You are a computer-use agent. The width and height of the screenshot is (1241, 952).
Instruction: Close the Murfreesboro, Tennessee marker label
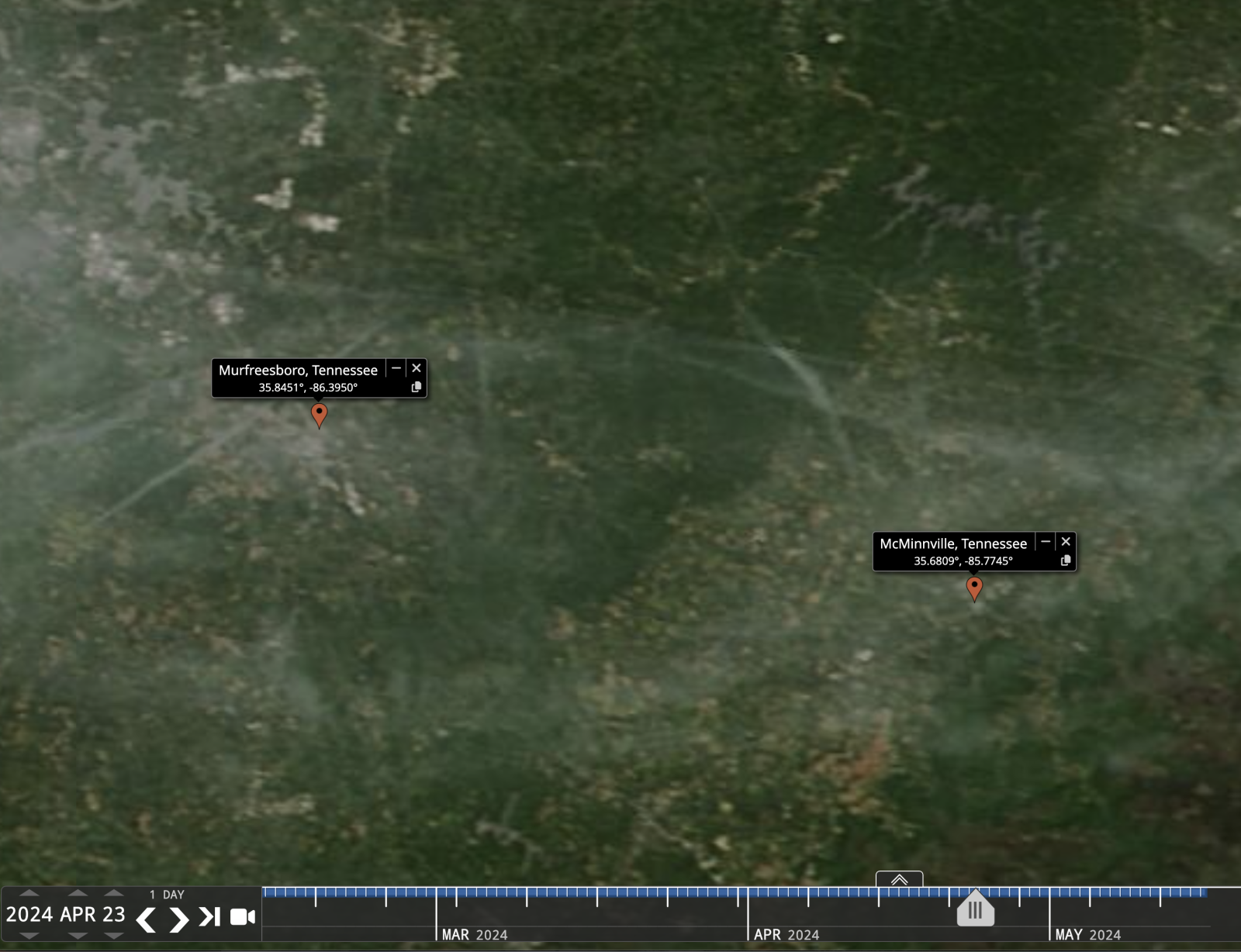pyautogui.click(x=417, y=368)
